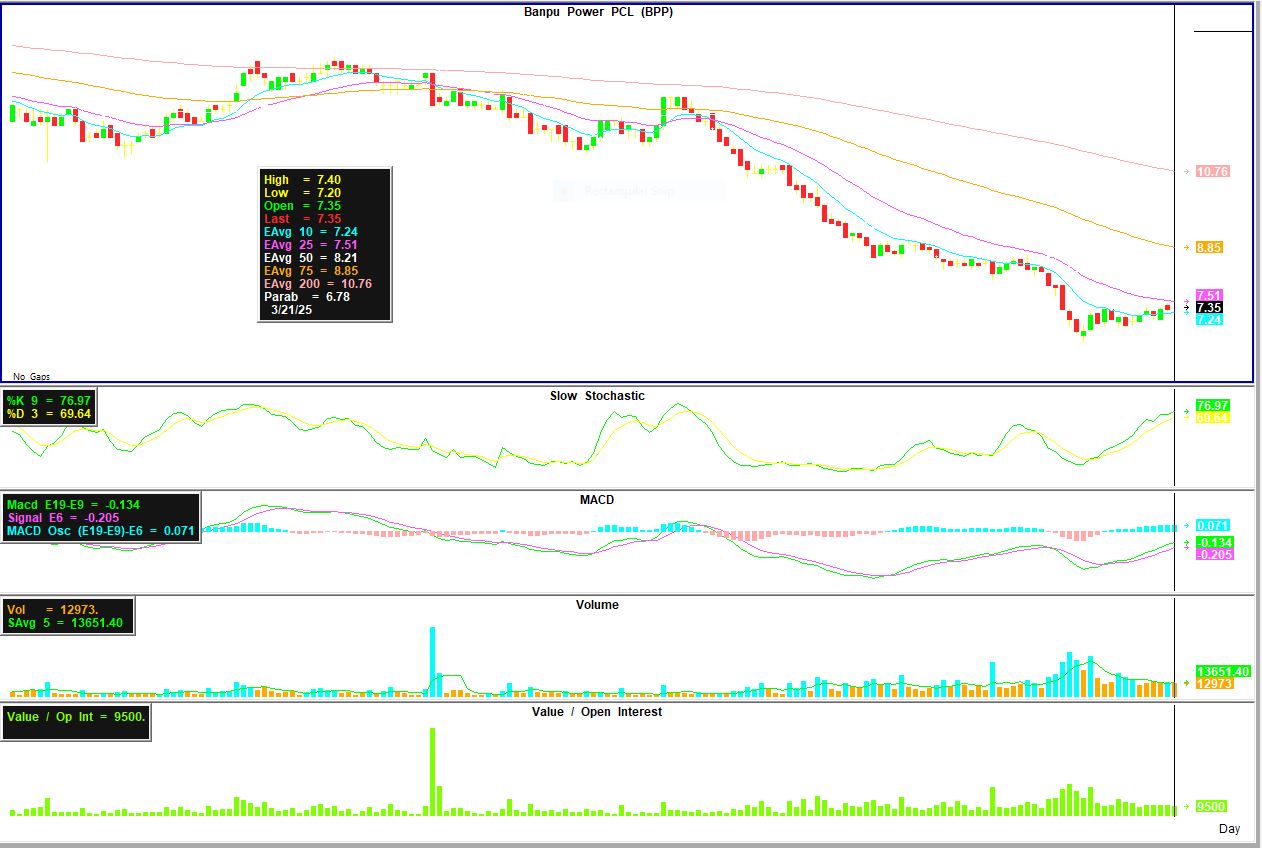1262x848 pixels.
Task: Select EAvg 75 = 8.85 in the info box
Action: (x=310, y=271)
